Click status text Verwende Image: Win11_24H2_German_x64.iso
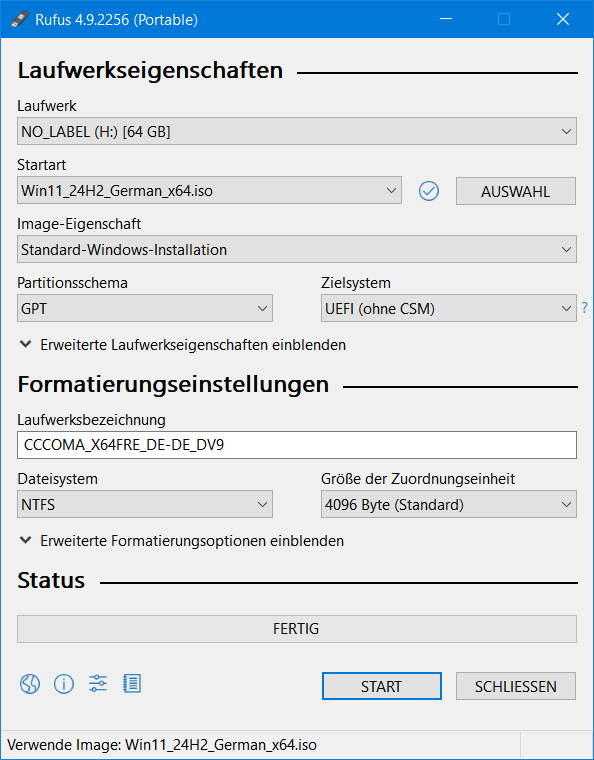The image size is (594, 760). coord(162,745)
